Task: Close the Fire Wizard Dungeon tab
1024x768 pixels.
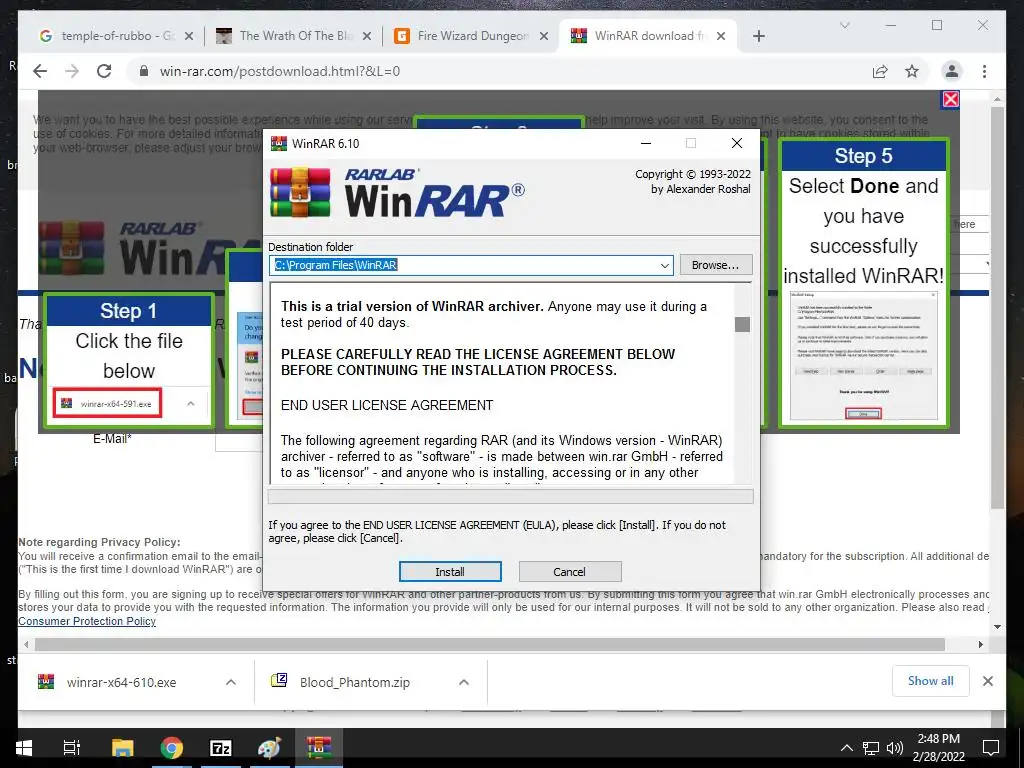Action: point(544,36)
